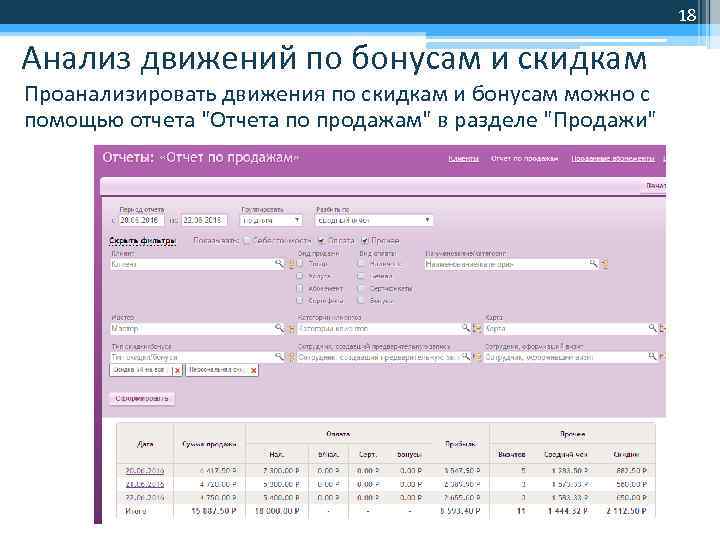Open the Клиенты report link in header

[x=464, y=158]
